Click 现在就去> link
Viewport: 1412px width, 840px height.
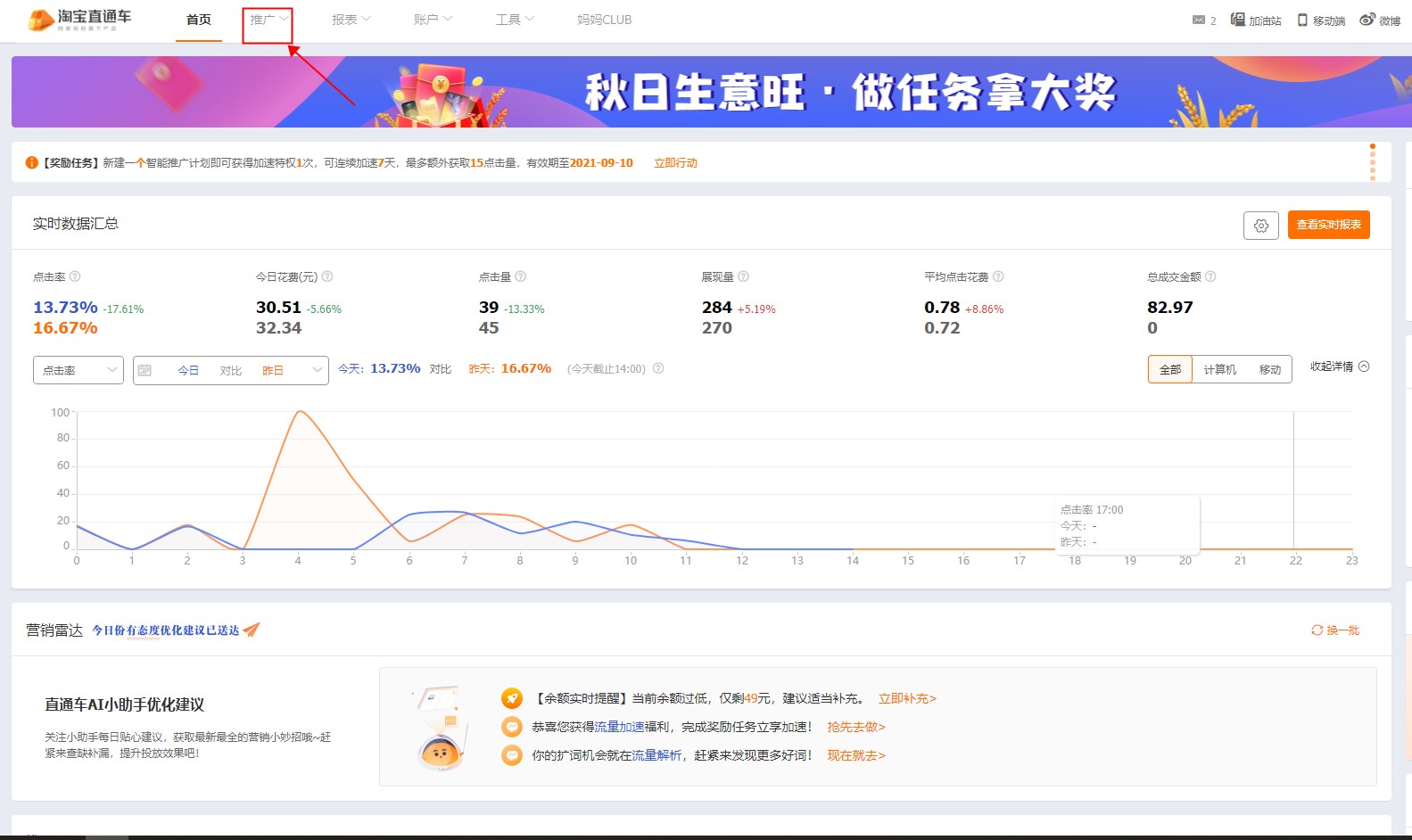856,755
